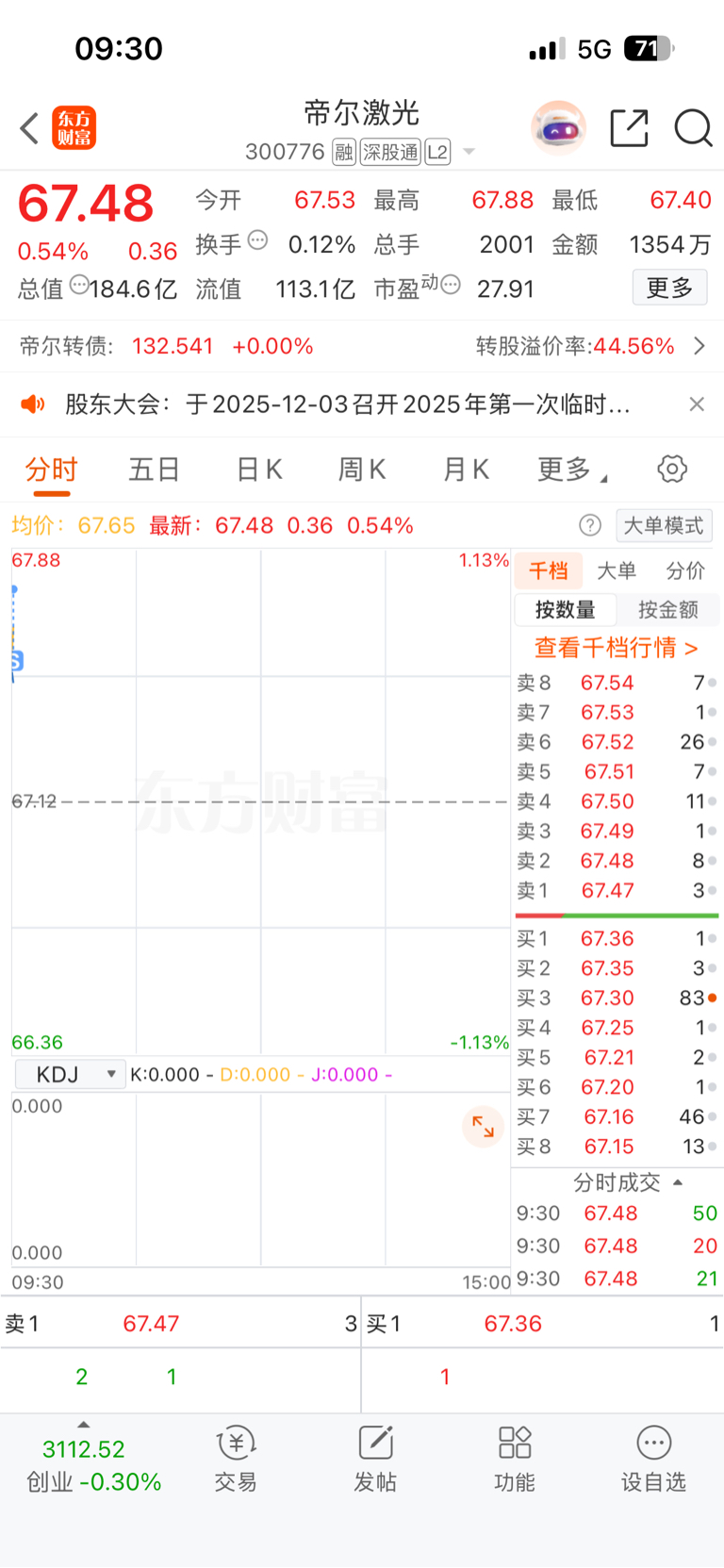Tap the 买8 67.15 order row

pyautogui.click(x=617, y=1147)
